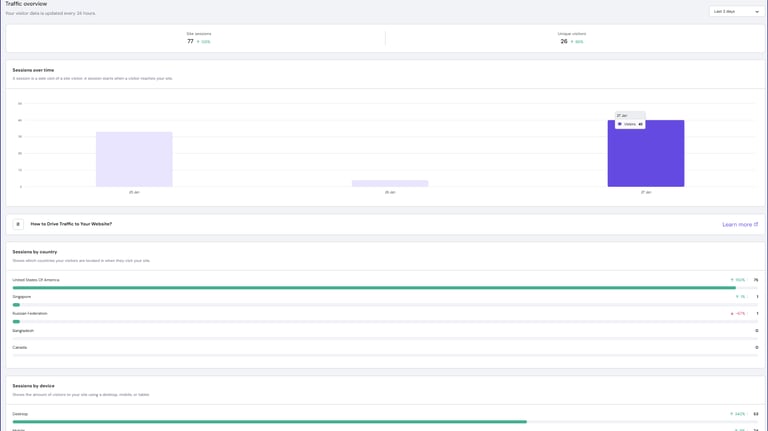Screen dimensions: 768x431
Task: Open the Last 3 days date range dropdown
Action: tap(736, 11)
